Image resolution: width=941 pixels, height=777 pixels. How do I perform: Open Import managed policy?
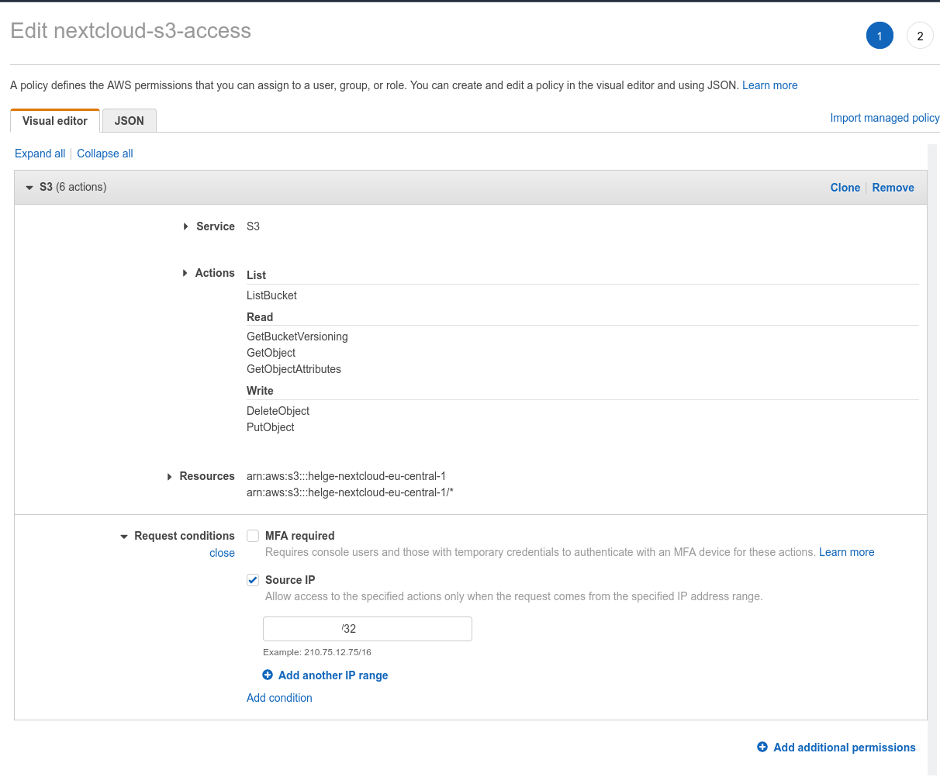(x=884, y=117)
